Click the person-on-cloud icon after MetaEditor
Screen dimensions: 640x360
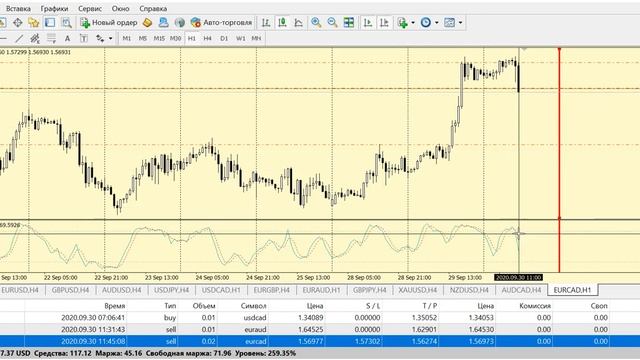(x=163, y=23)
